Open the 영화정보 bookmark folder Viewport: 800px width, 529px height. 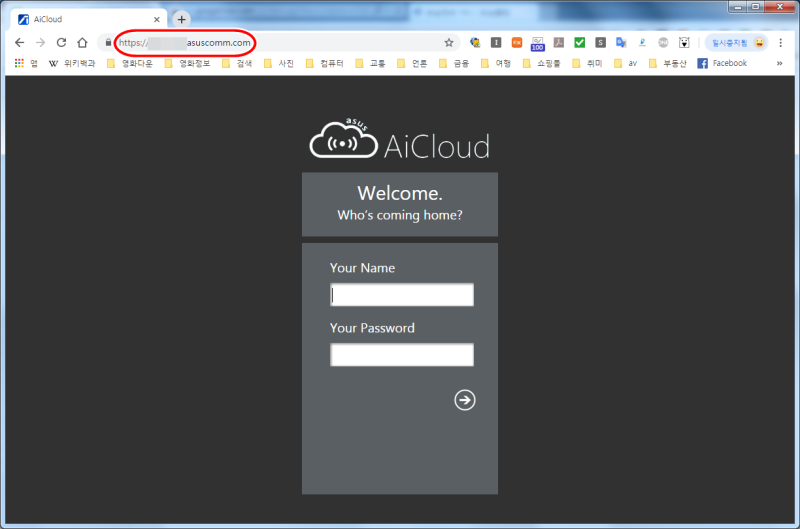[187, 63]
